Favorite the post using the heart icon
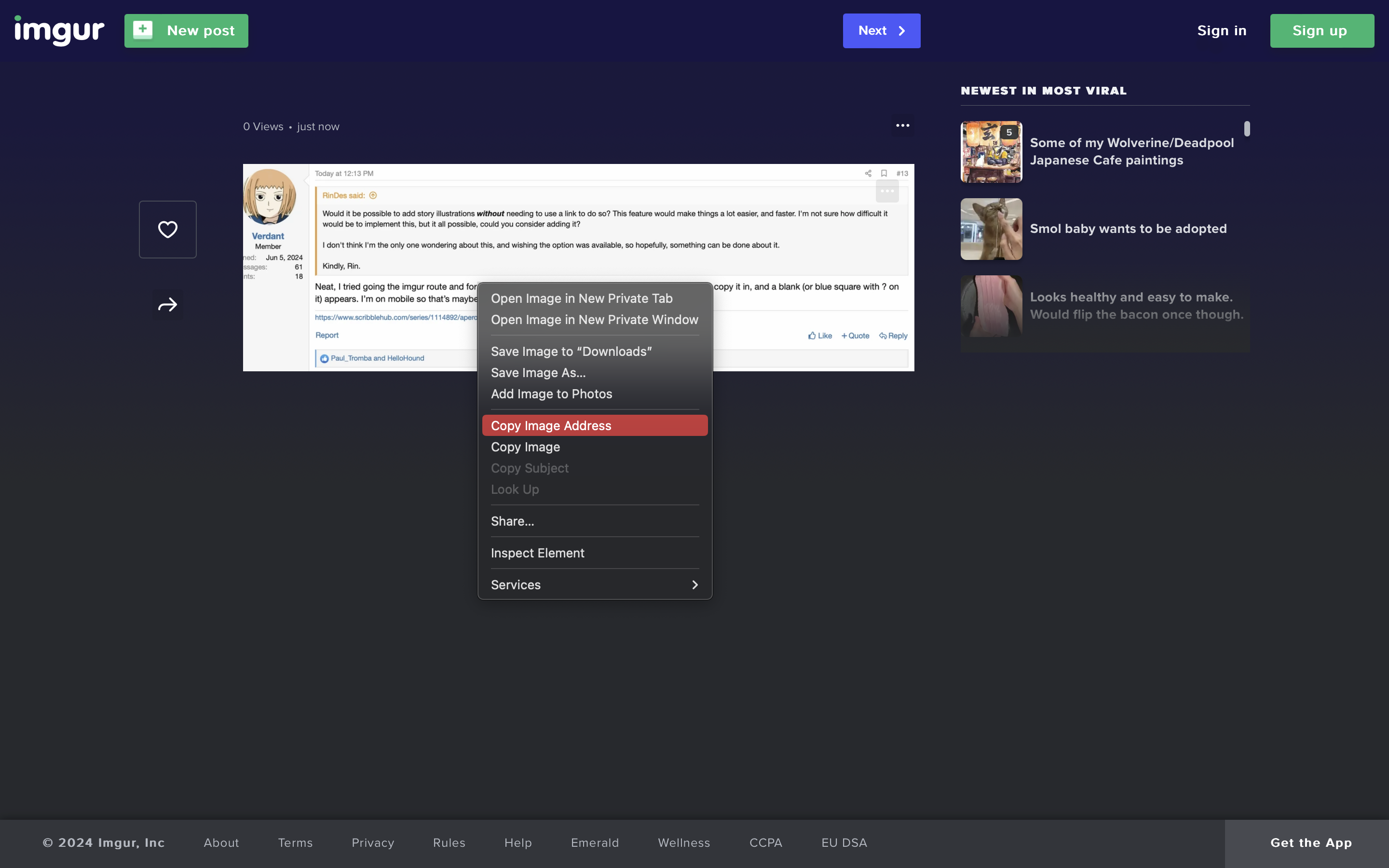Viewport: 1389px width, 868px height. click(x=167, y=229)
